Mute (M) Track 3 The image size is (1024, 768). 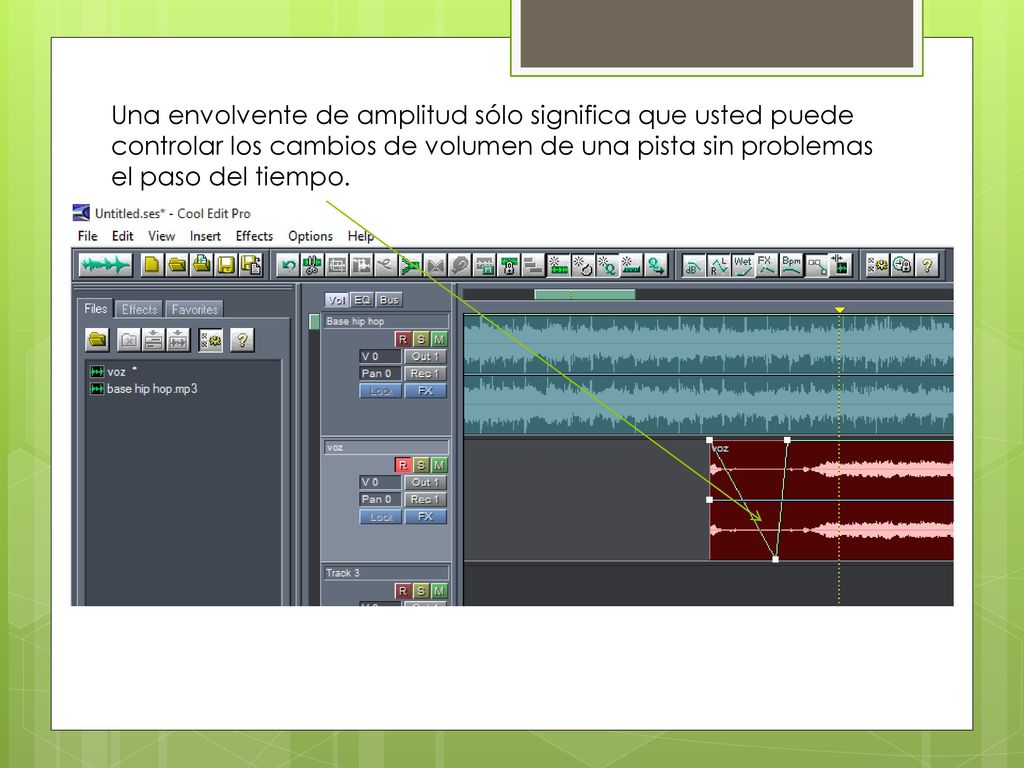tap(439, 590)
